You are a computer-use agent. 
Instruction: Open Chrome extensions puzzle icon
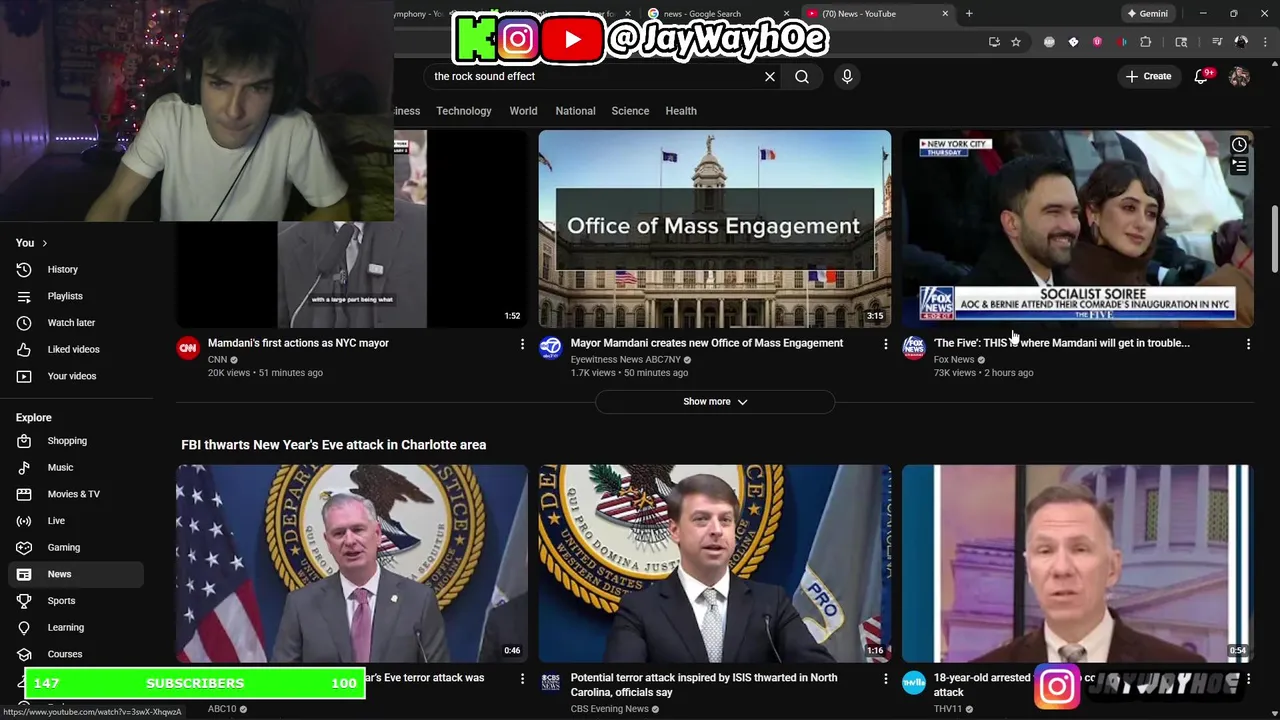tap(1146, 42)
